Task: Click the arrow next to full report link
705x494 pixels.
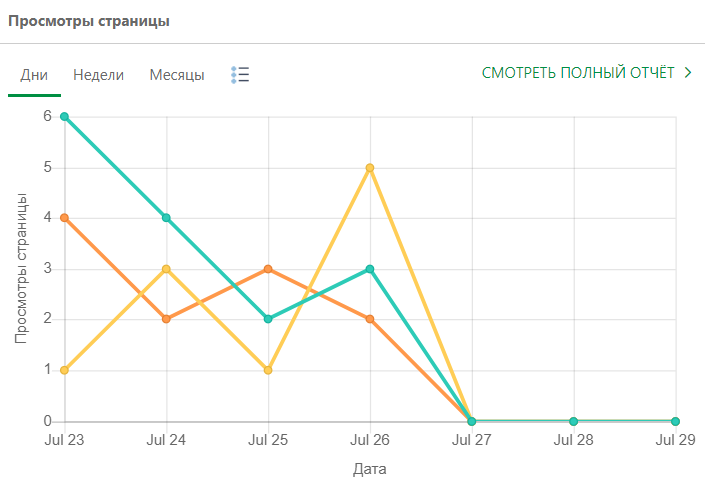Action: point(688,73)
